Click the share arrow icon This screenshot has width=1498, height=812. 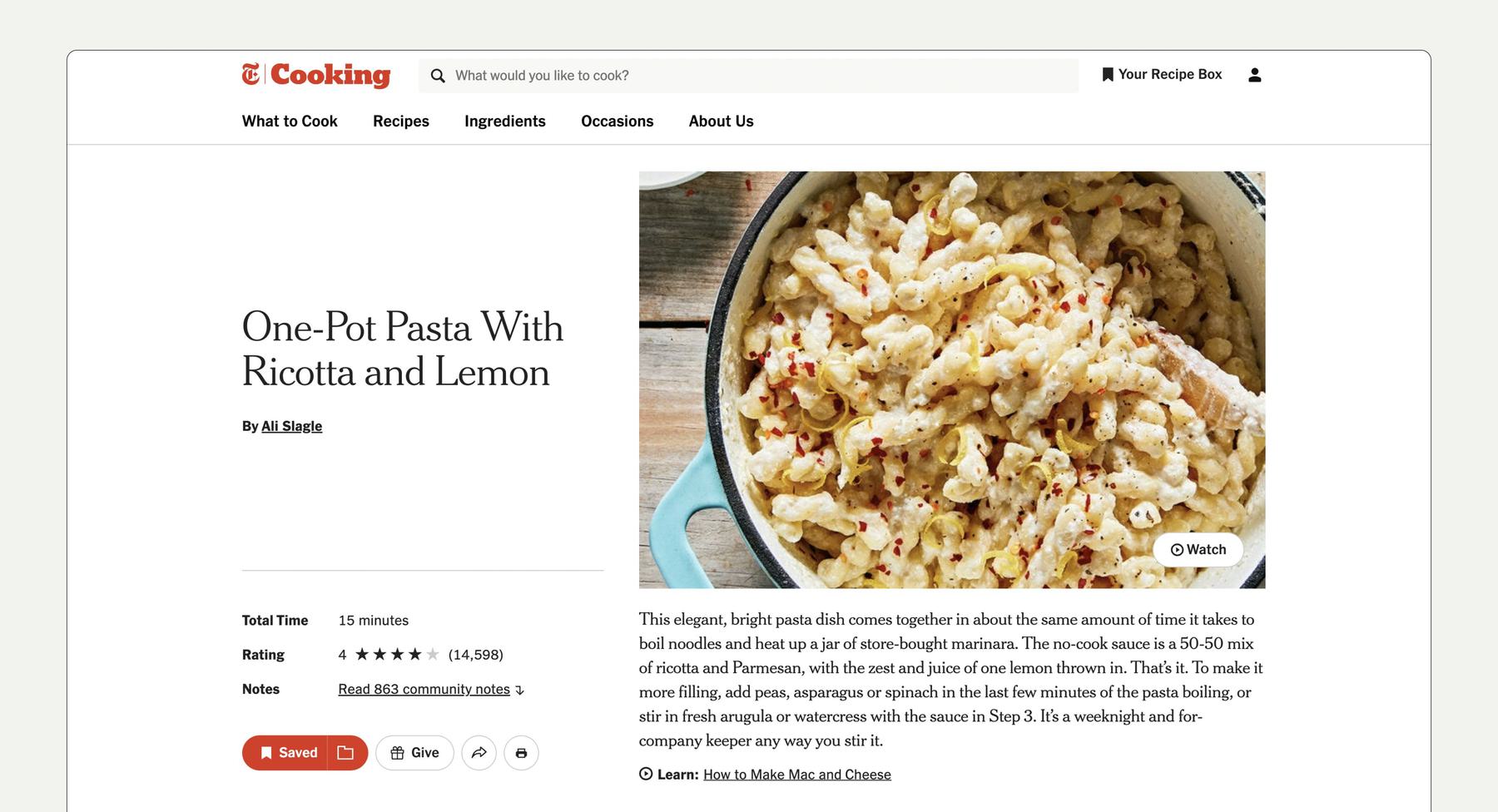(x=479, y=753)
